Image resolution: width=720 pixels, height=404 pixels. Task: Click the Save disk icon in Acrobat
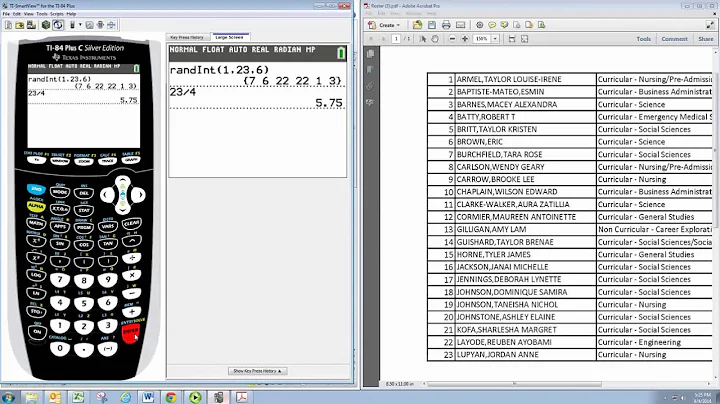pos(432,25)
